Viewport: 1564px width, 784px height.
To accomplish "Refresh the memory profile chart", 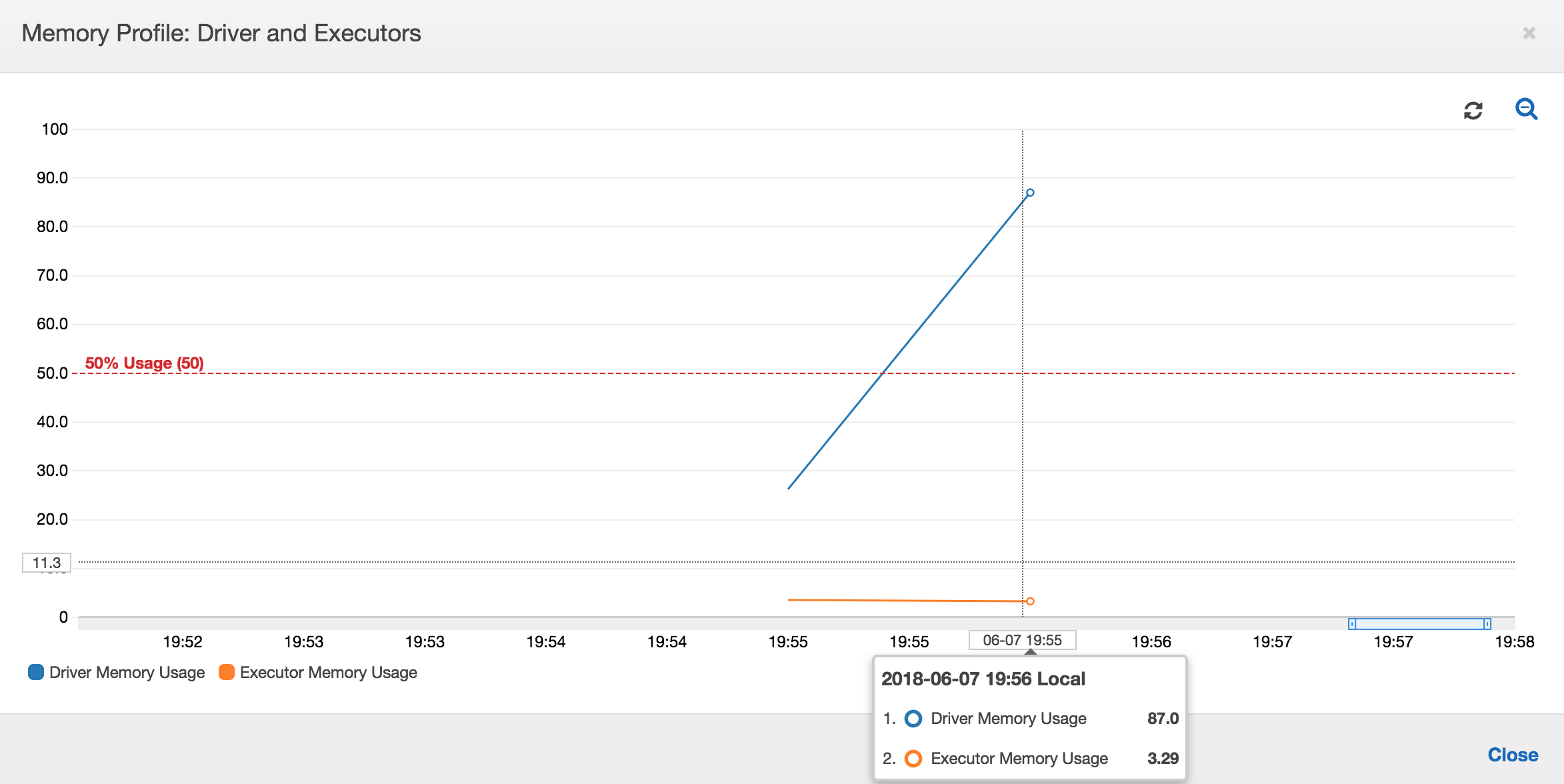I will coord(1473,110).
